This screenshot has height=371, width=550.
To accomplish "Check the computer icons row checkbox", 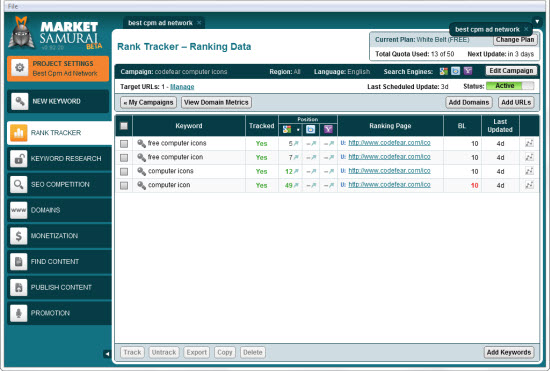I will tap(124, 171).
